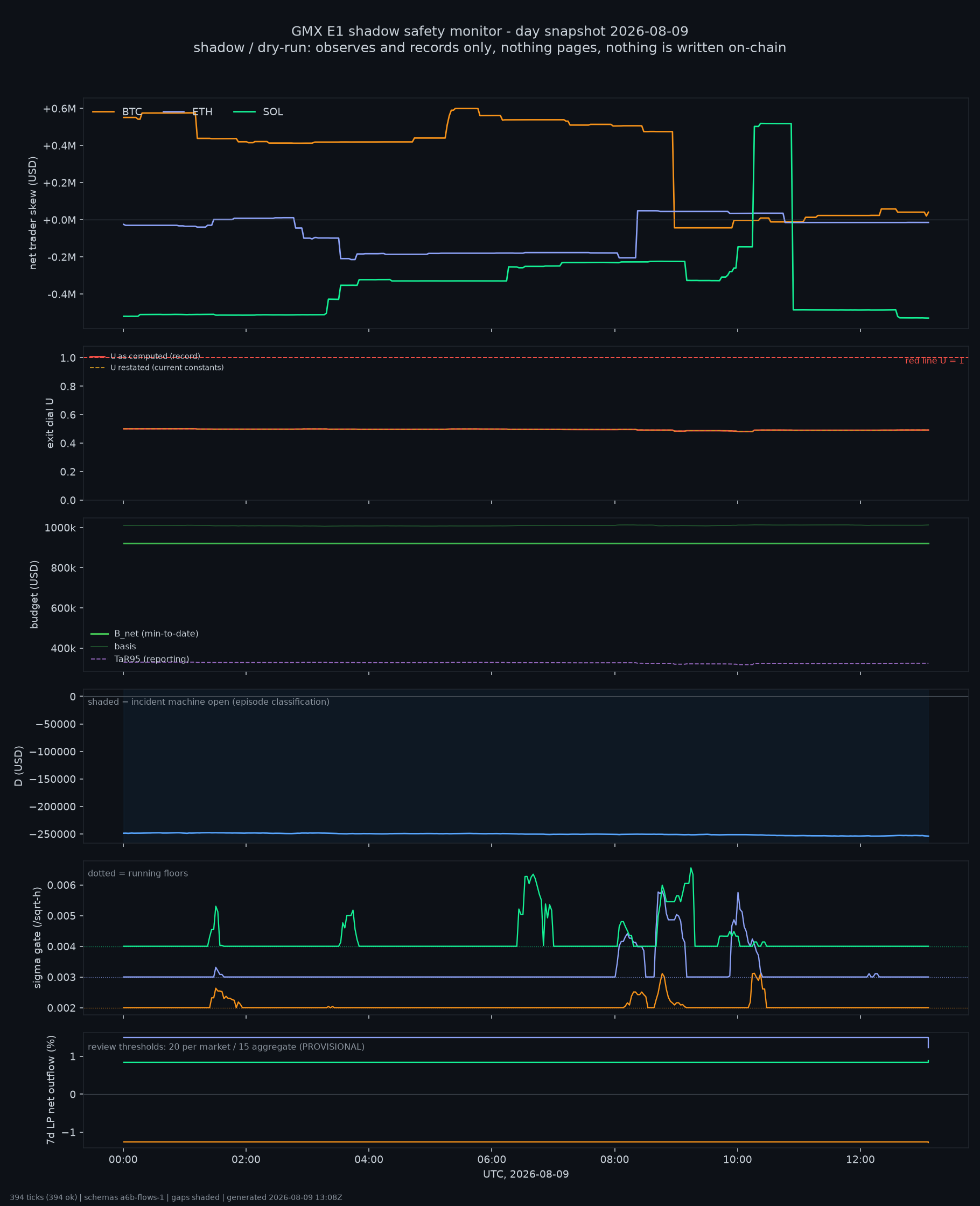The image size is (980, 1206).
Task: Click the '06:00' time axis tick
Action: [x=492, y=1159]
